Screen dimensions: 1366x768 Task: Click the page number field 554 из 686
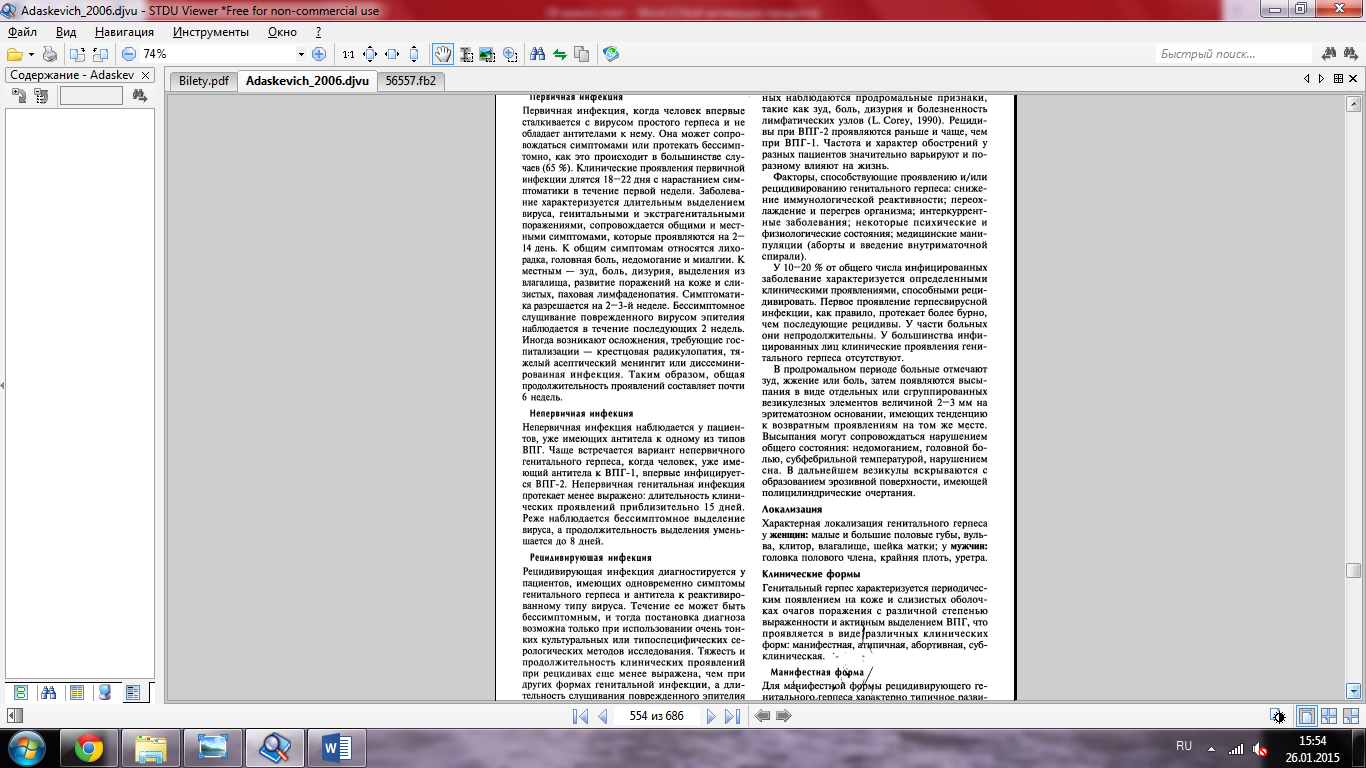click(x=656, y=716)
